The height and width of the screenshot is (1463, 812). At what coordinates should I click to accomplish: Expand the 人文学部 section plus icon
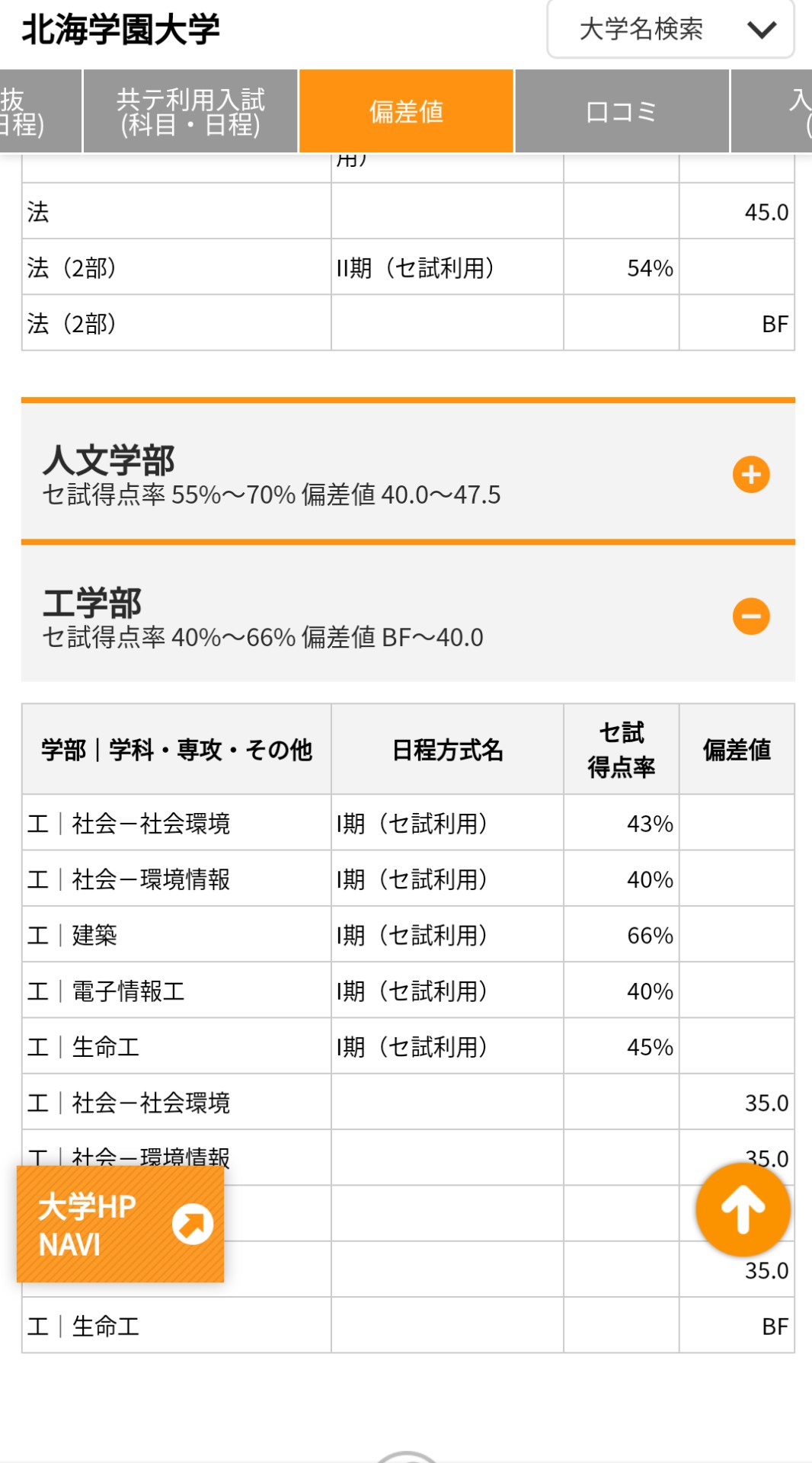[751, 475]
